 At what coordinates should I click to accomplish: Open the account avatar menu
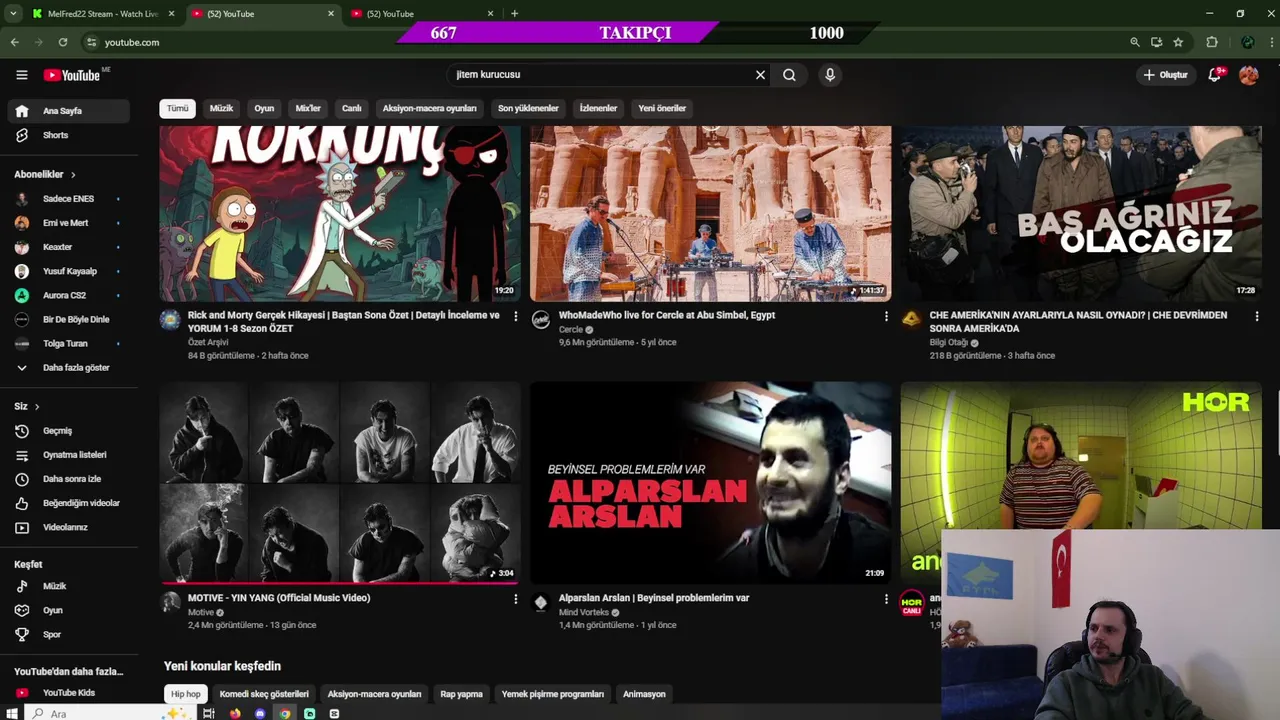(1248, 75)
